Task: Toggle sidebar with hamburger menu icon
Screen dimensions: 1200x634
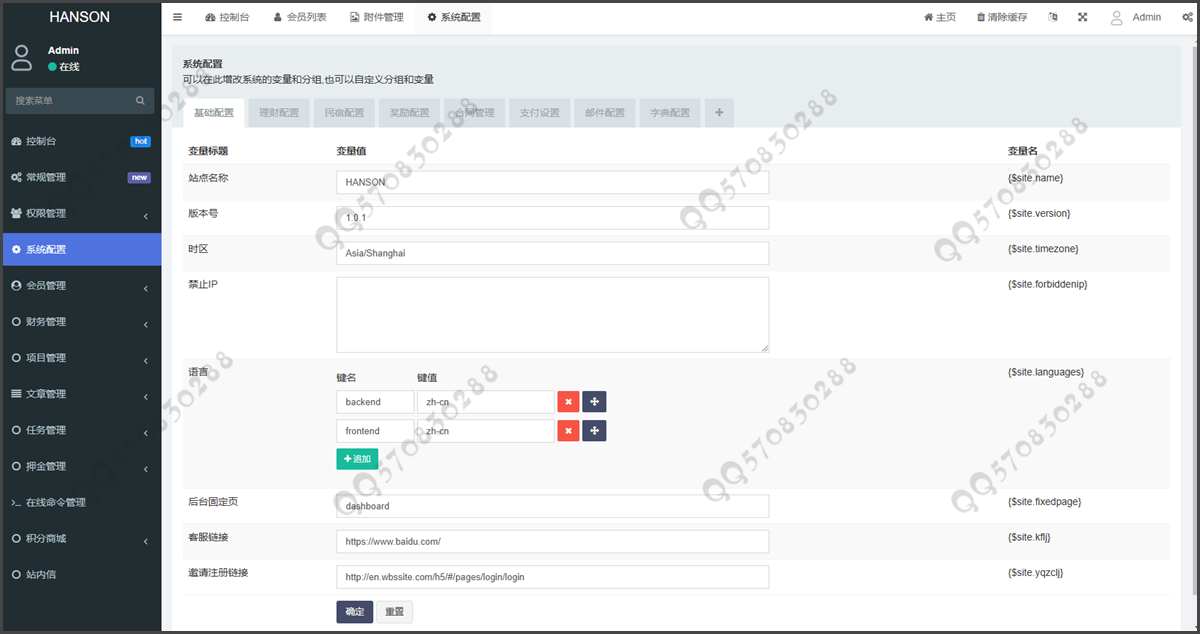Action: point(177,17)
